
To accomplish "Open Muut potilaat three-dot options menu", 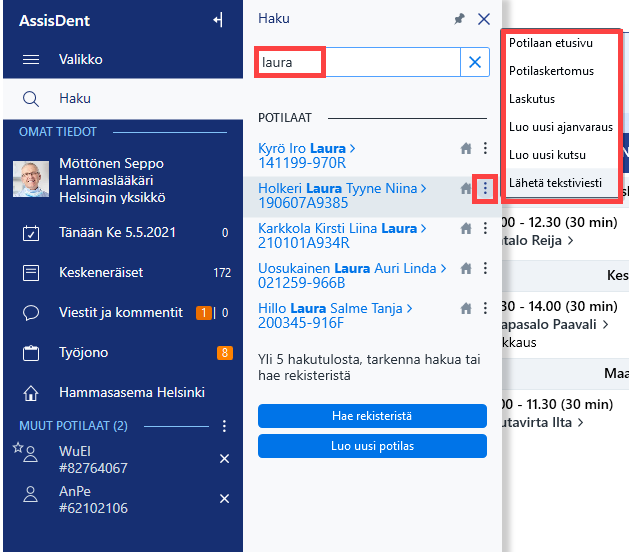I will [x=224, y=426].
